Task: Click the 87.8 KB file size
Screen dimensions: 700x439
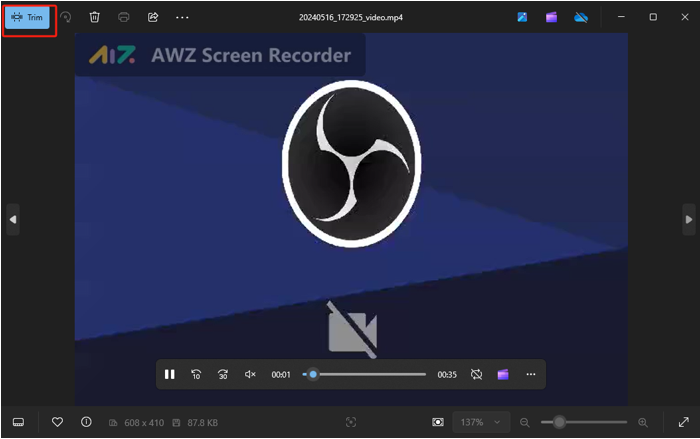Action: click(x=202, y=422)
